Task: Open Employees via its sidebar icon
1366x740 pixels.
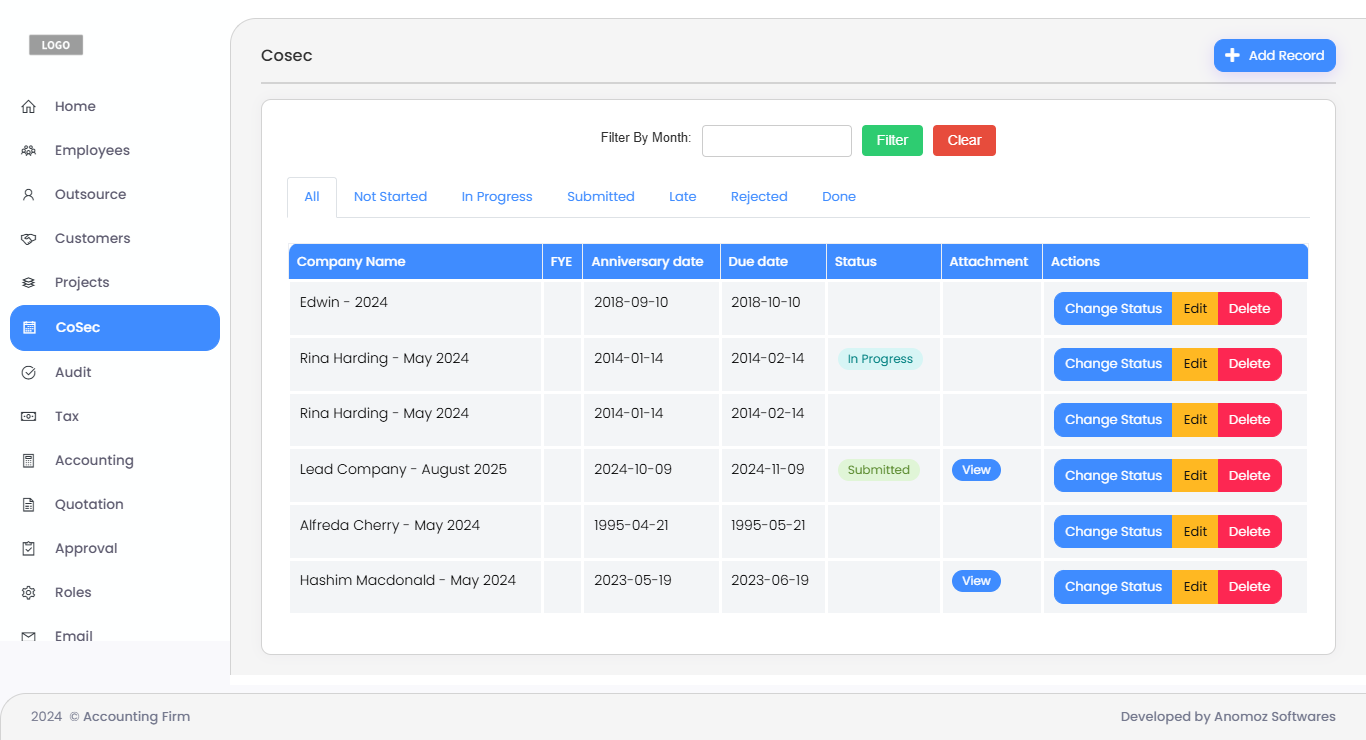Action: tap(29, 151)
